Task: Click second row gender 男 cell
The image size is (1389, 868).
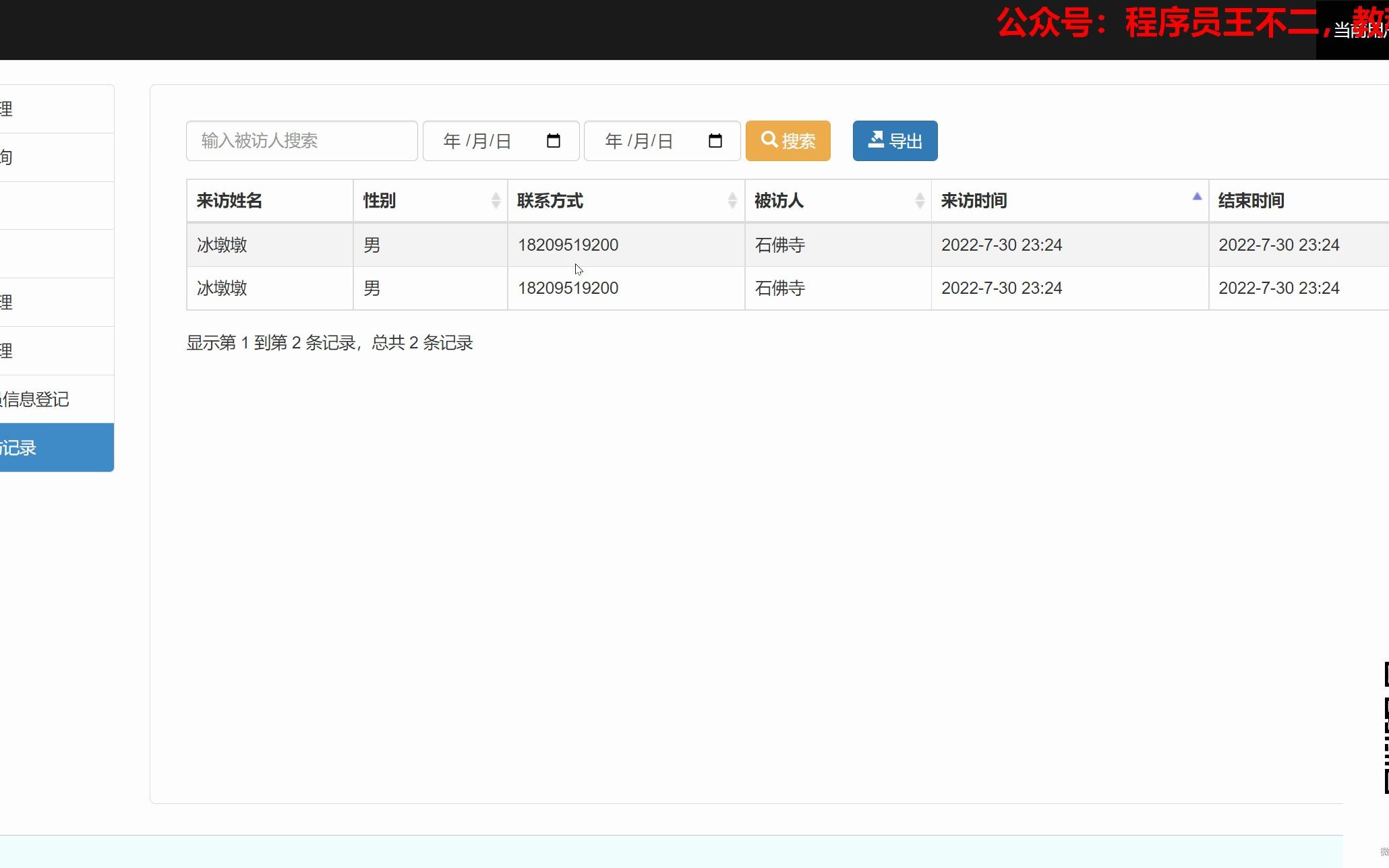Action: (430, 288)
